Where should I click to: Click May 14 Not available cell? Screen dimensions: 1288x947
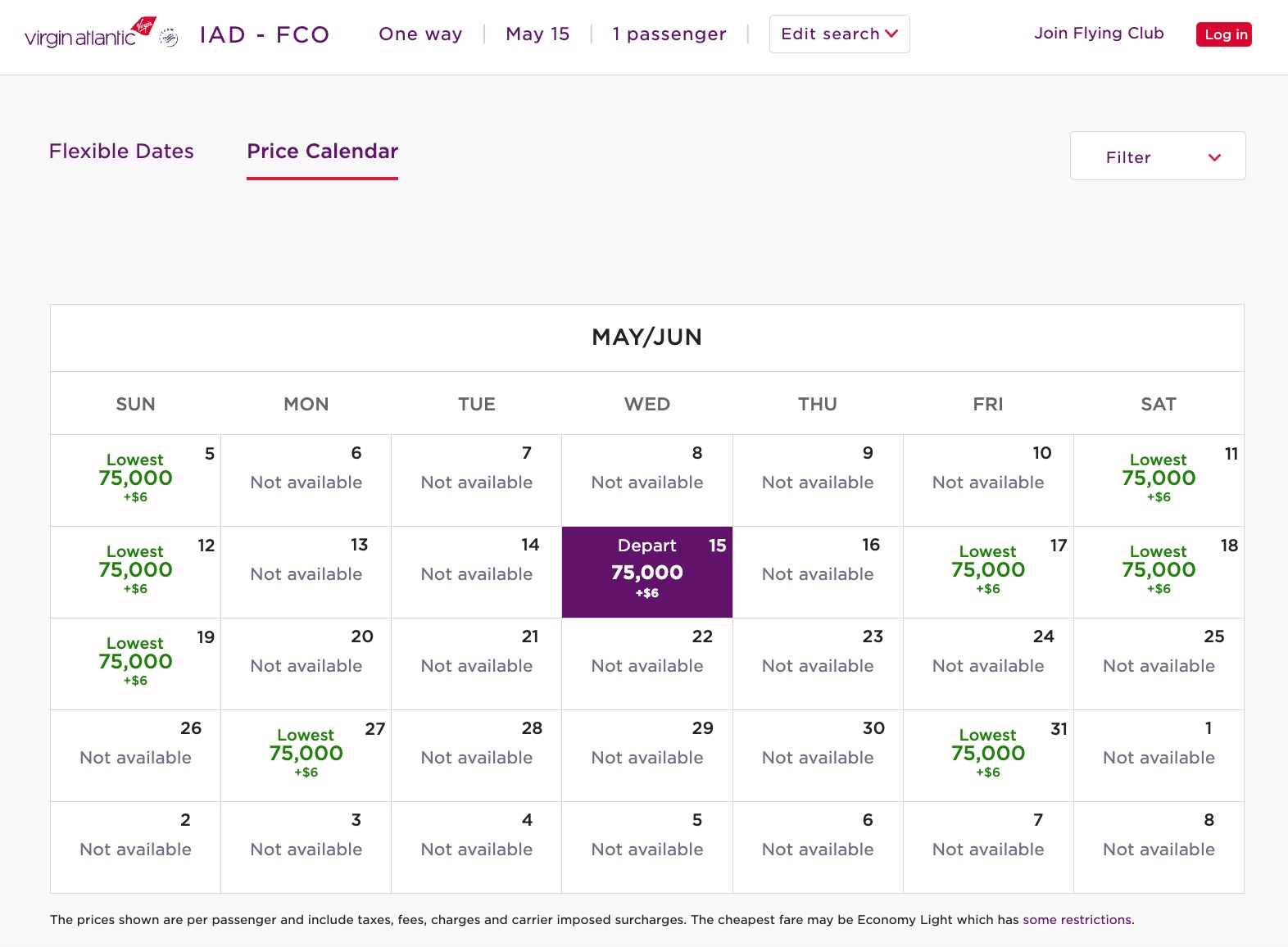pyautogui.click(x=477, y=573)
